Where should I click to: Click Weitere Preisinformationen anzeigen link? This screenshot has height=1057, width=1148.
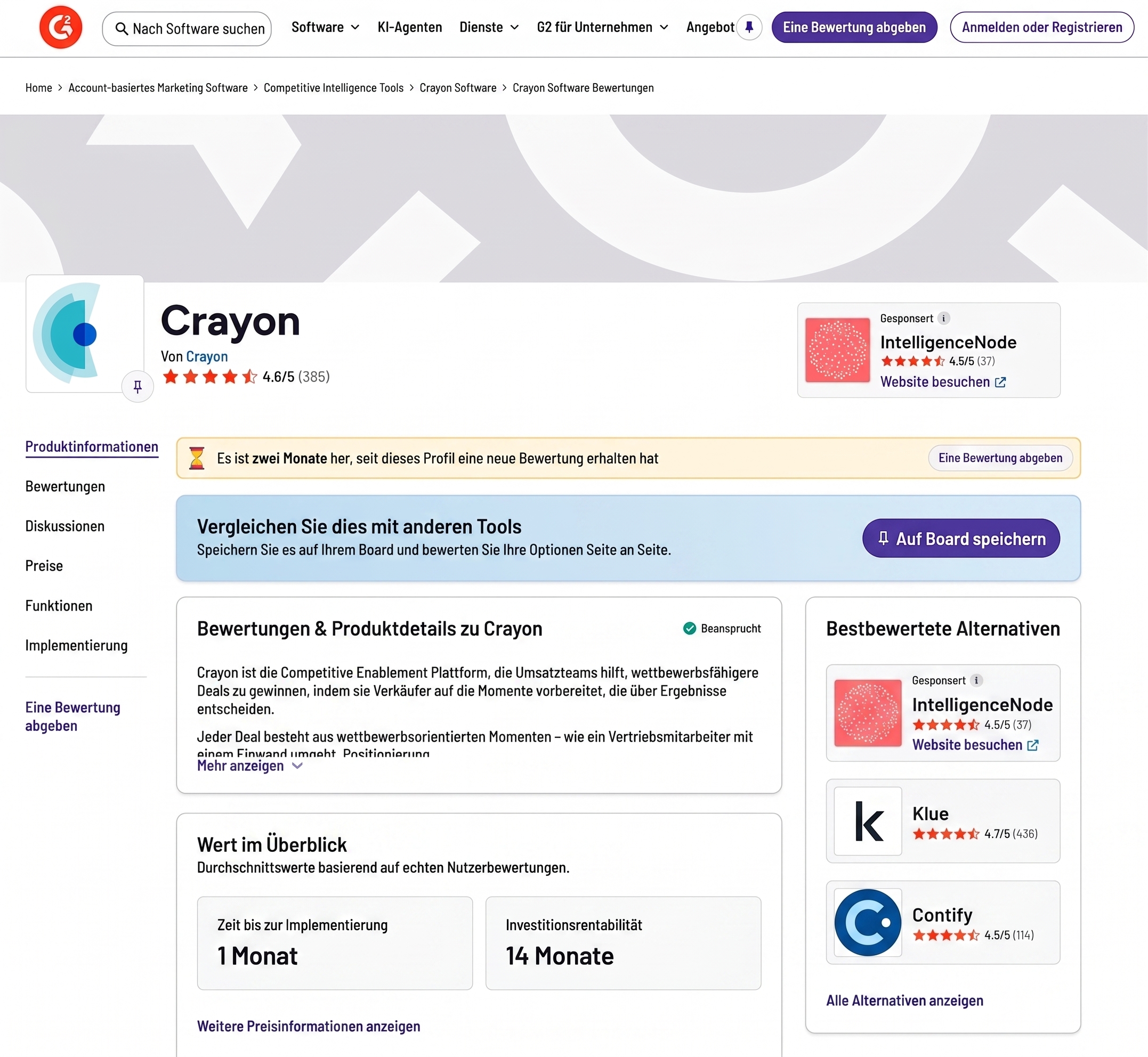pos(309,1026)
